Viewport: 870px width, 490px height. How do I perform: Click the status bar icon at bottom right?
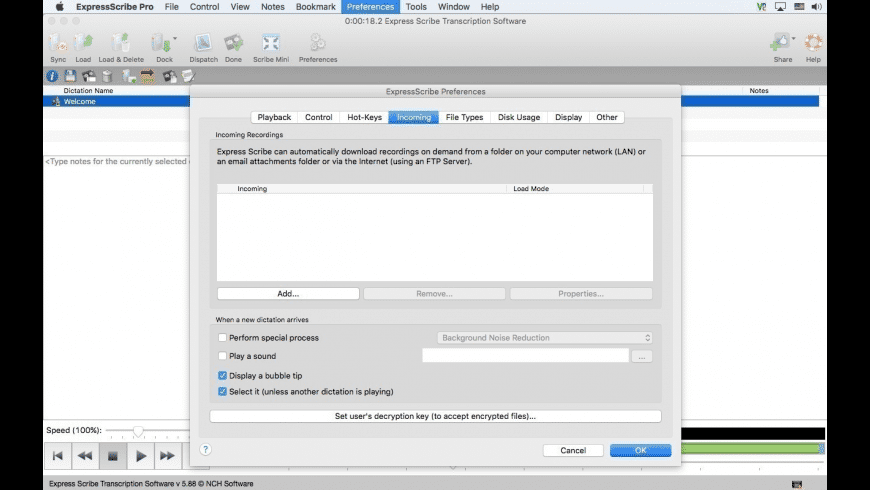coord(797,484)
